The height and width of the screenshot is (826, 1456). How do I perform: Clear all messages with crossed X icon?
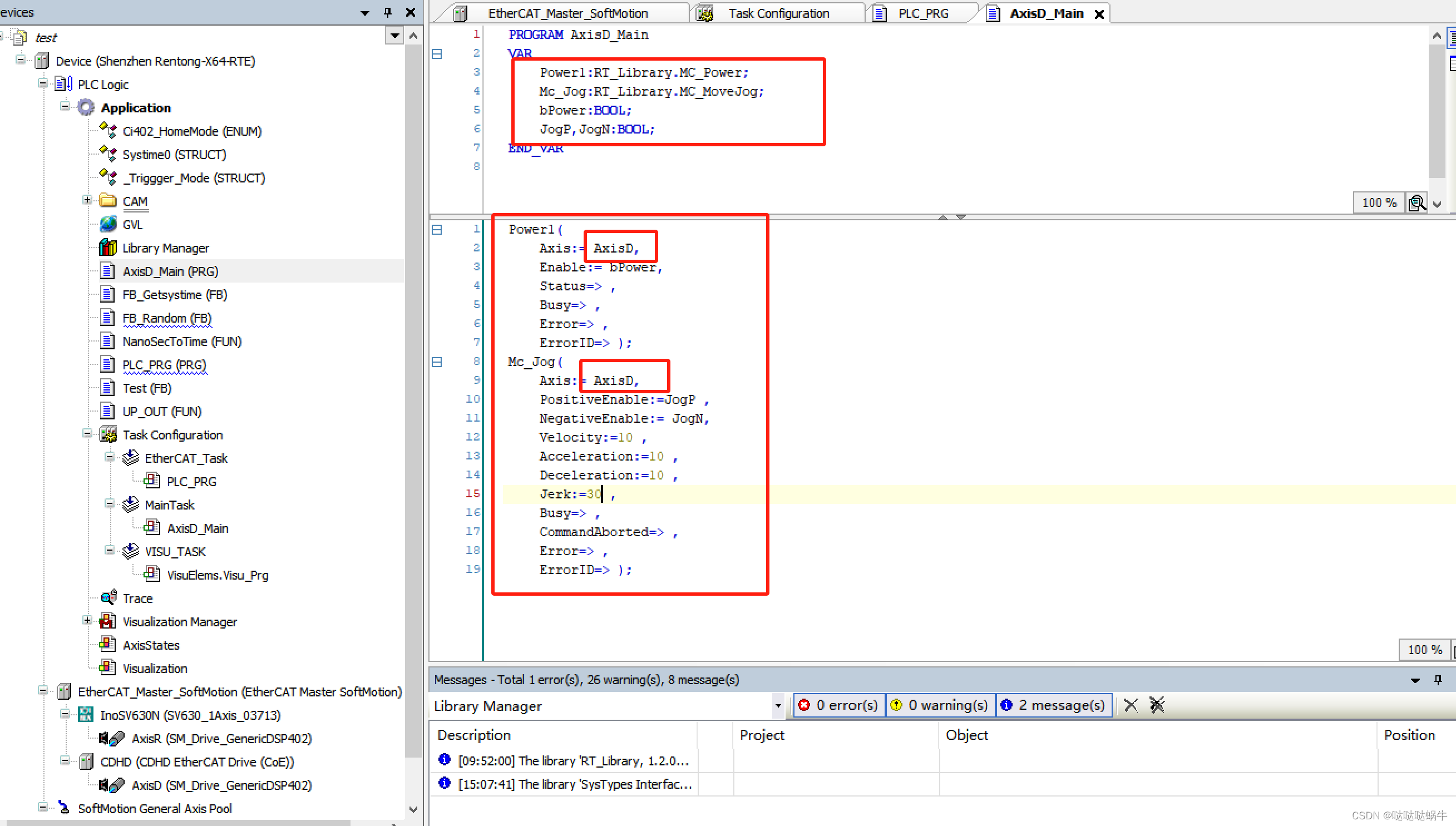click(1157, 705)
